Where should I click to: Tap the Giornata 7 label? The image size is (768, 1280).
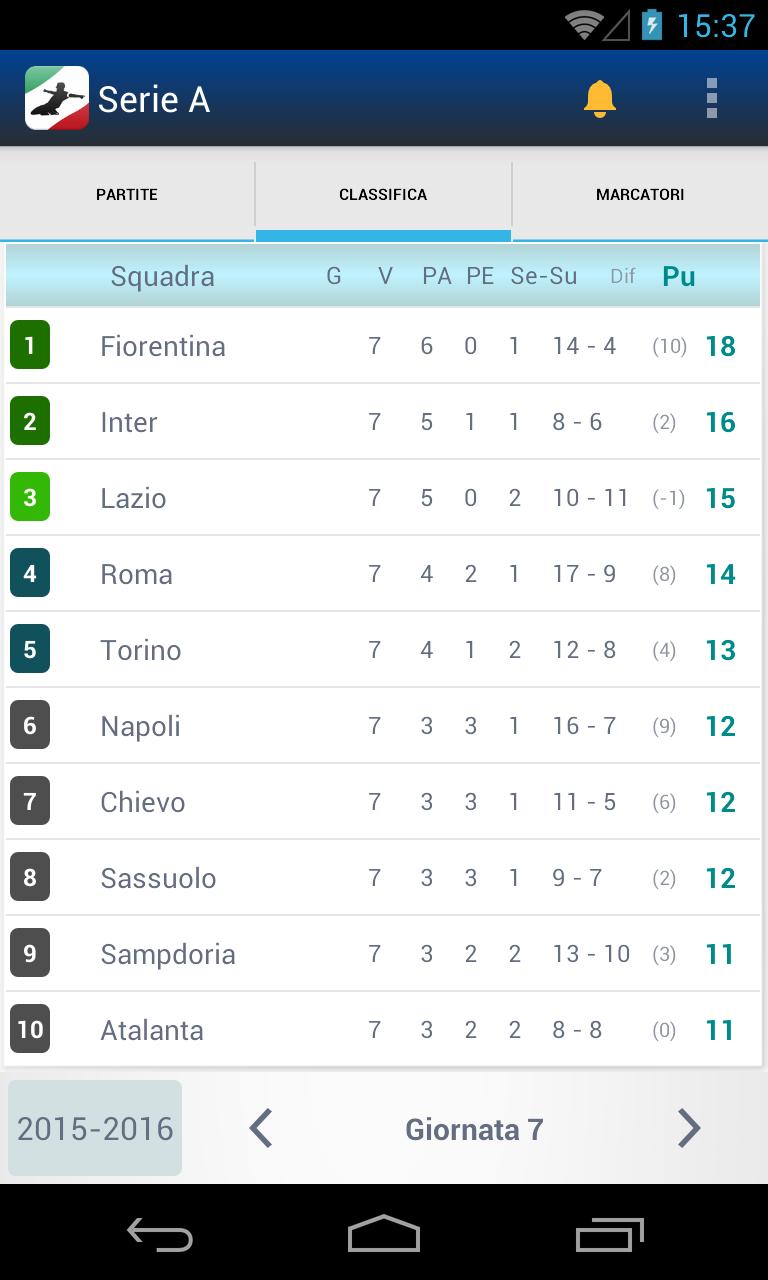[474, 1128]
